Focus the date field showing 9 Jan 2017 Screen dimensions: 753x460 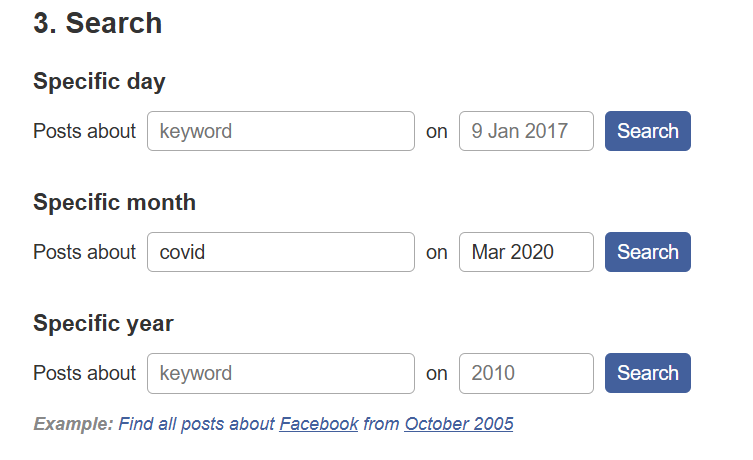pyautogui.click(x=525, y=131)
